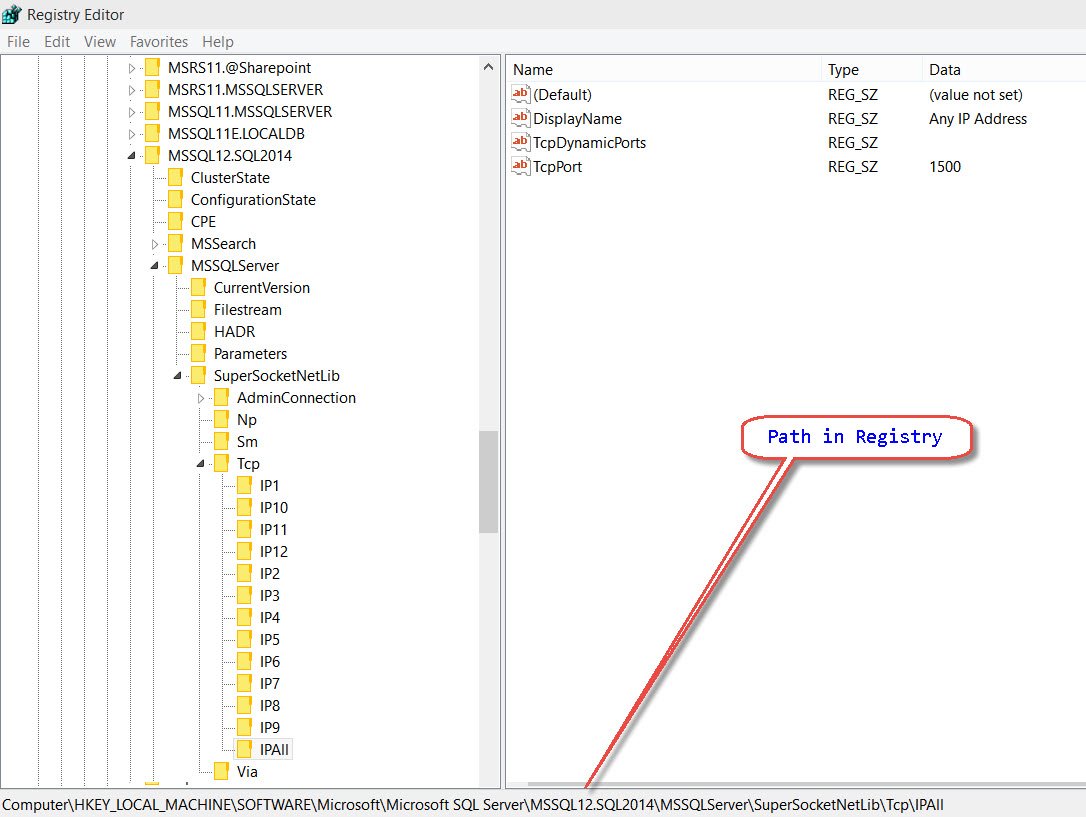Open the Favorites menu
The image size is (1086, 817).
coord(159,42)
